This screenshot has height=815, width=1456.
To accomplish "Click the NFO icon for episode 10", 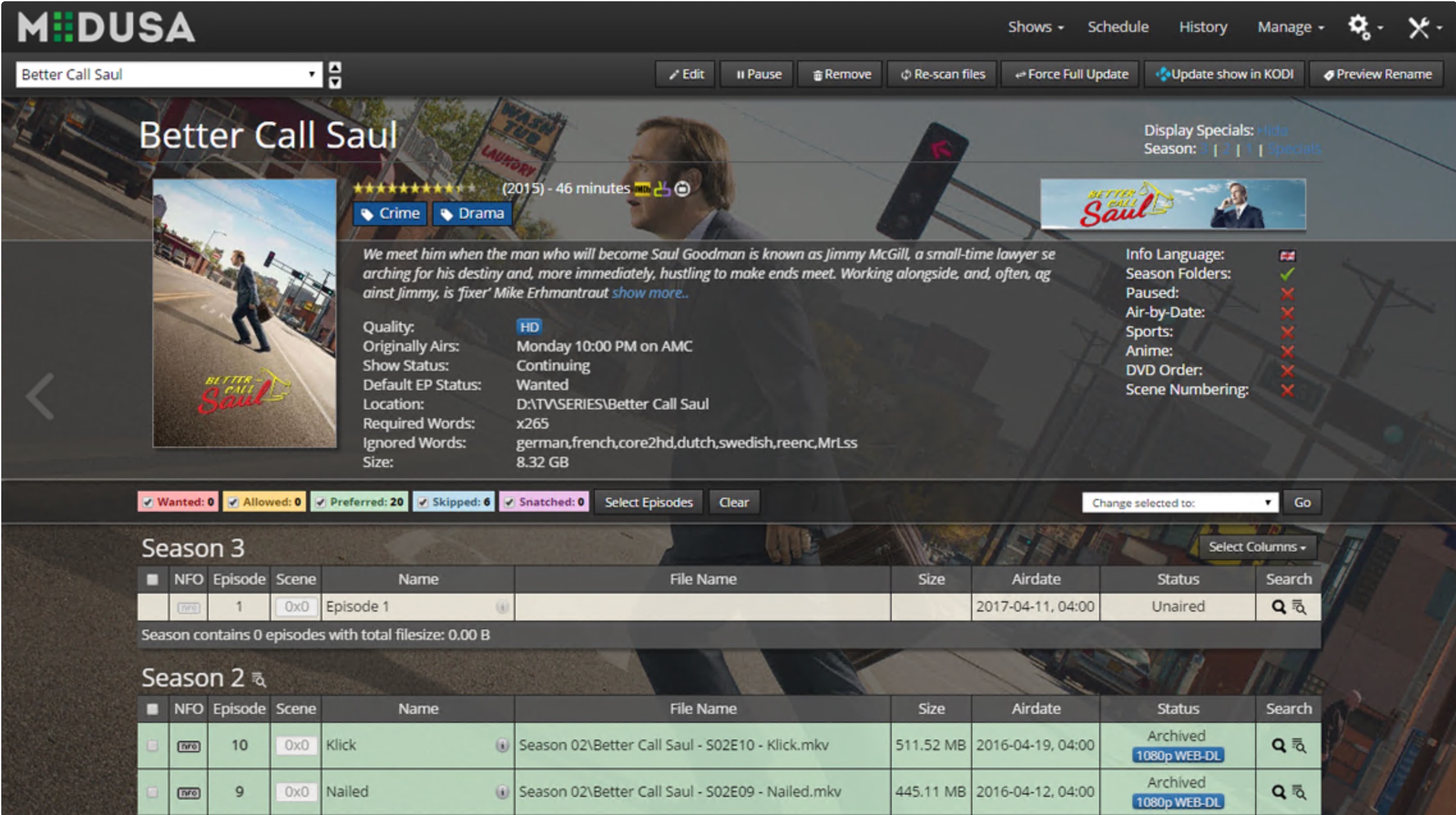I will click(188, 746).
